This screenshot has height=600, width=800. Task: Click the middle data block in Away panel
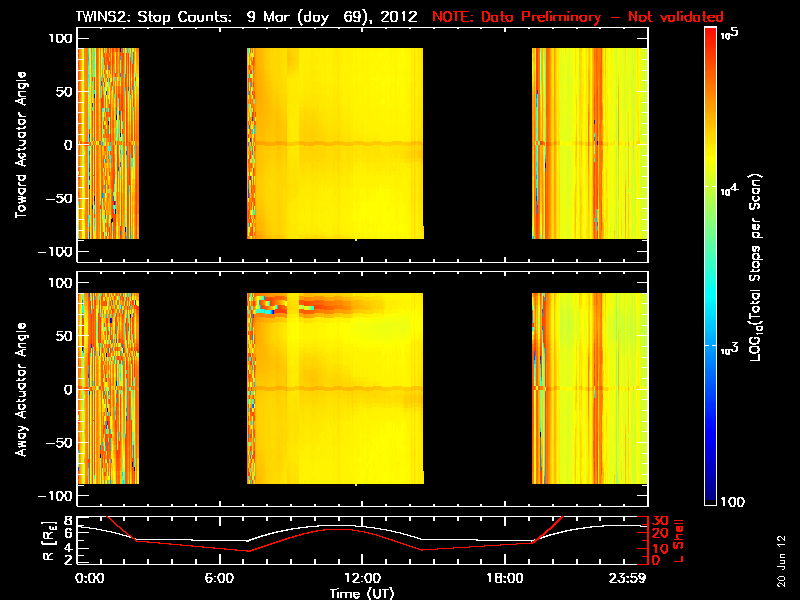tap(335, 388)
